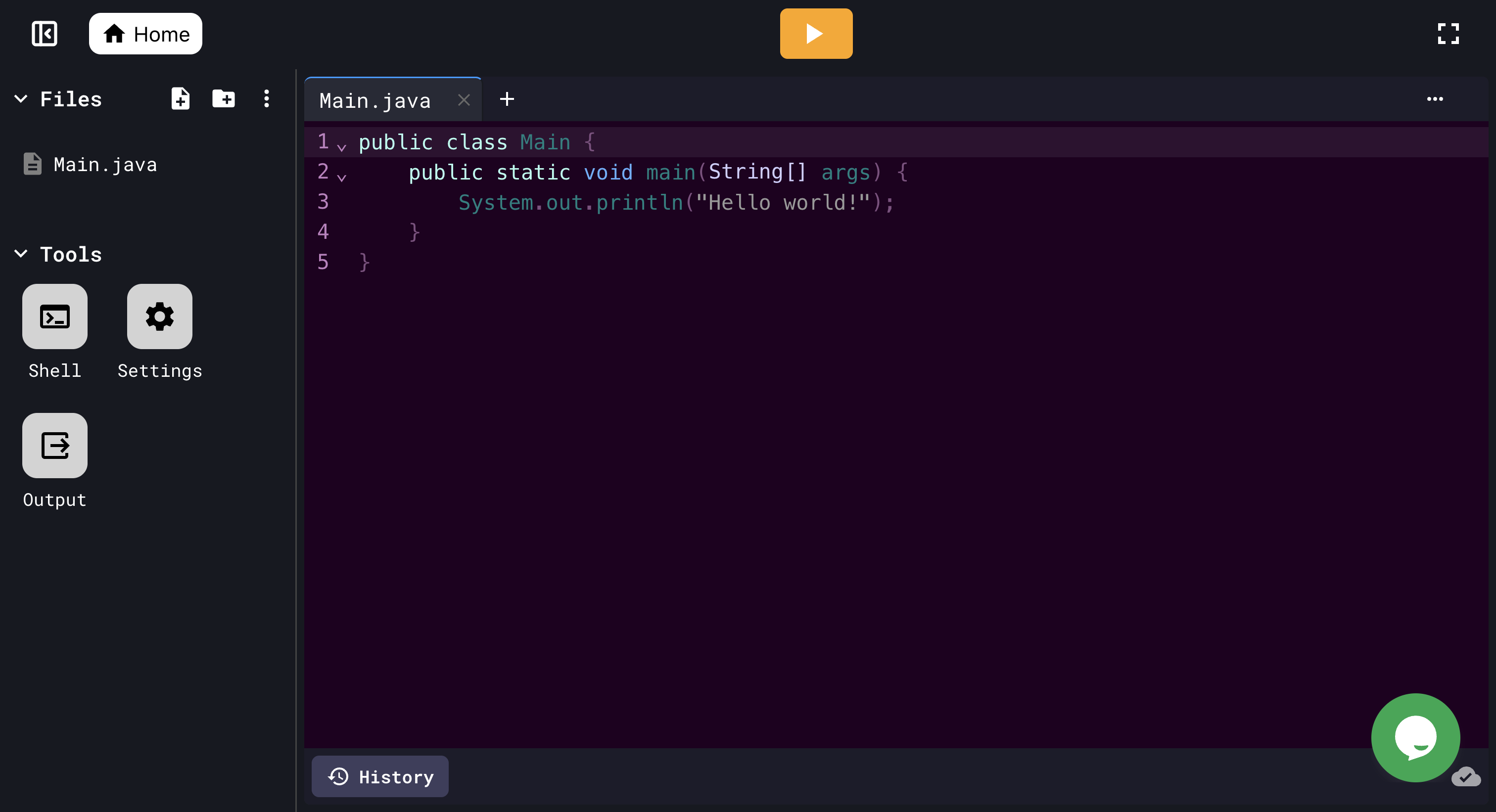Switch to the Main.java tab
The width and height of the screenshot is (1496, 812).
click(x=374, y=99)
